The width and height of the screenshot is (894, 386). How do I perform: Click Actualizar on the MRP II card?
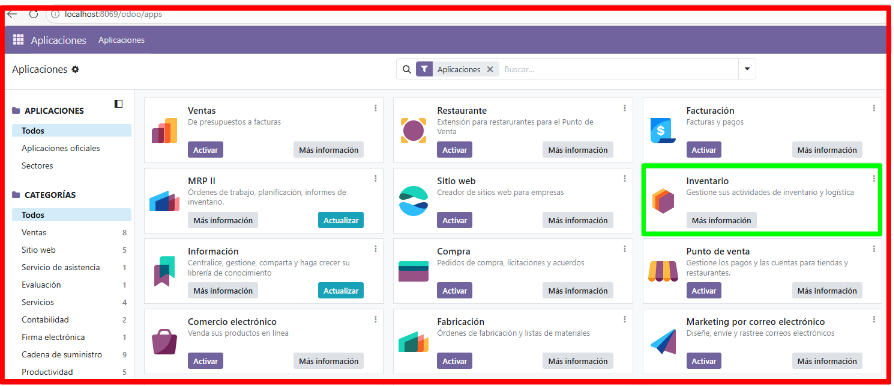[x=341, y=220]
